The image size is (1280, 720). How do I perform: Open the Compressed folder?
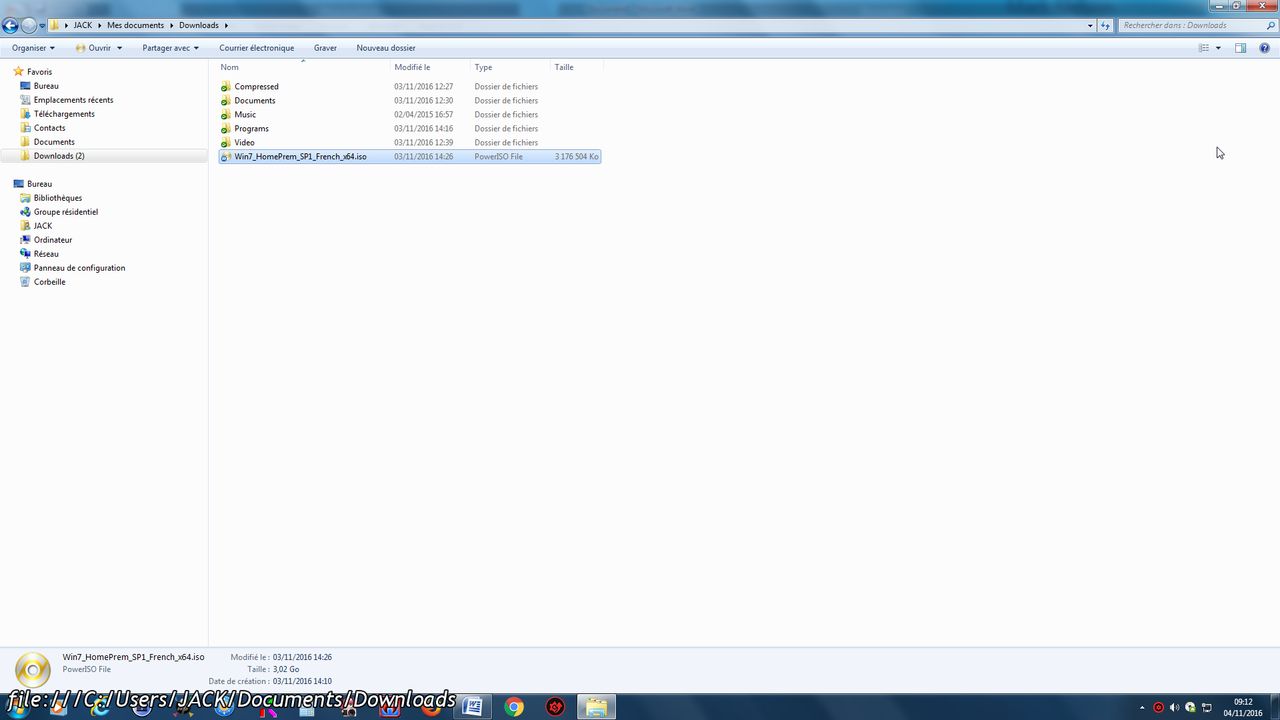click(256, 86)
